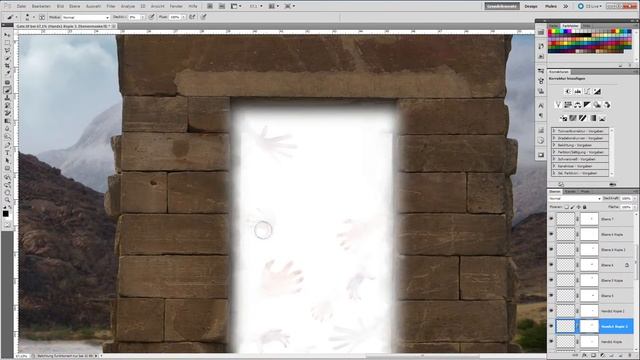640x360 pixels.
Task: Delete layer using the trash icon
Action: tap(629, 356)
